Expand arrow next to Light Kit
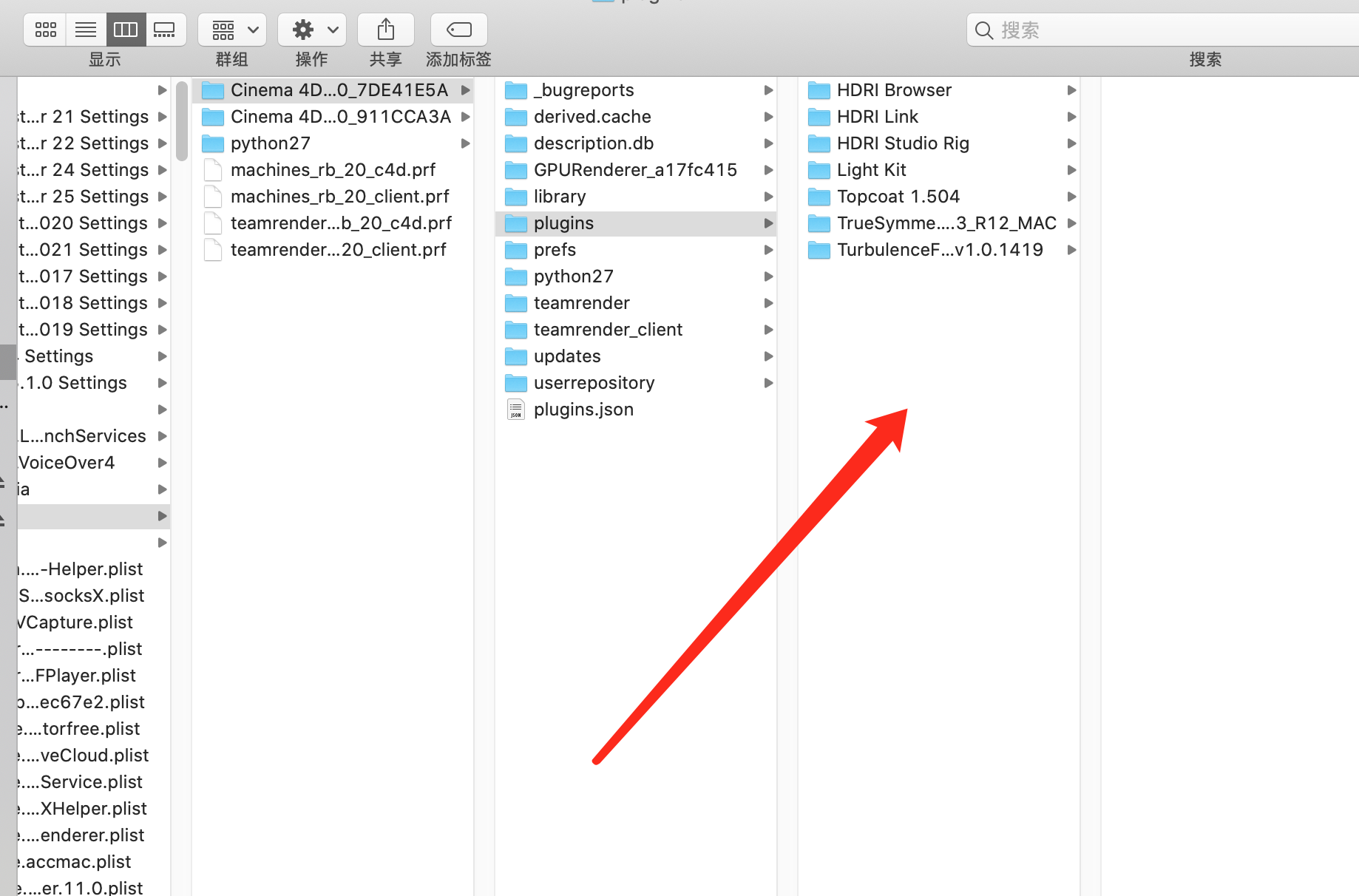The height and width of the screenshot is (896, 1359). tap(1071, 170)
